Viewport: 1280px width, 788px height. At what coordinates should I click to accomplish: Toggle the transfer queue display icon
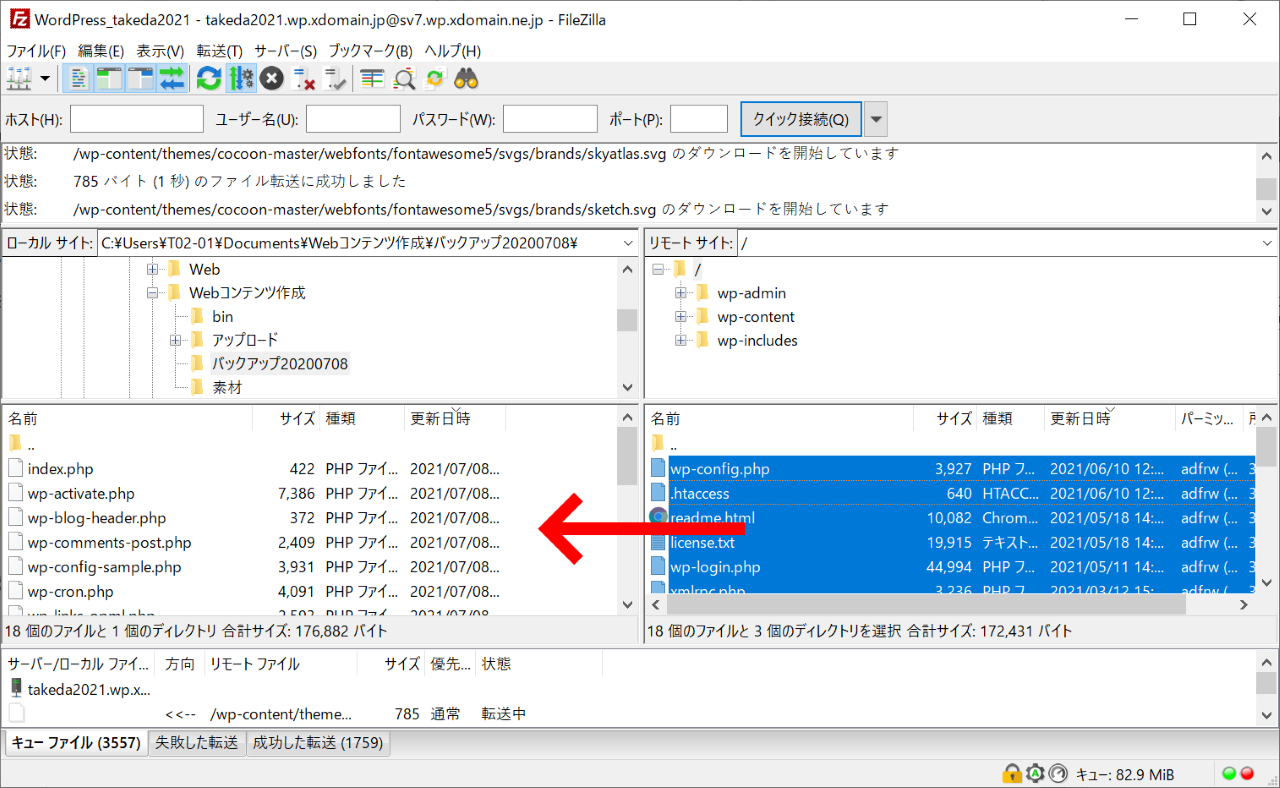click(171, 78)
